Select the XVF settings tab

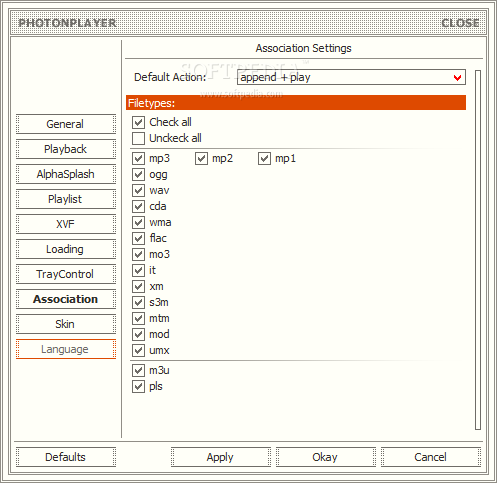66,224
